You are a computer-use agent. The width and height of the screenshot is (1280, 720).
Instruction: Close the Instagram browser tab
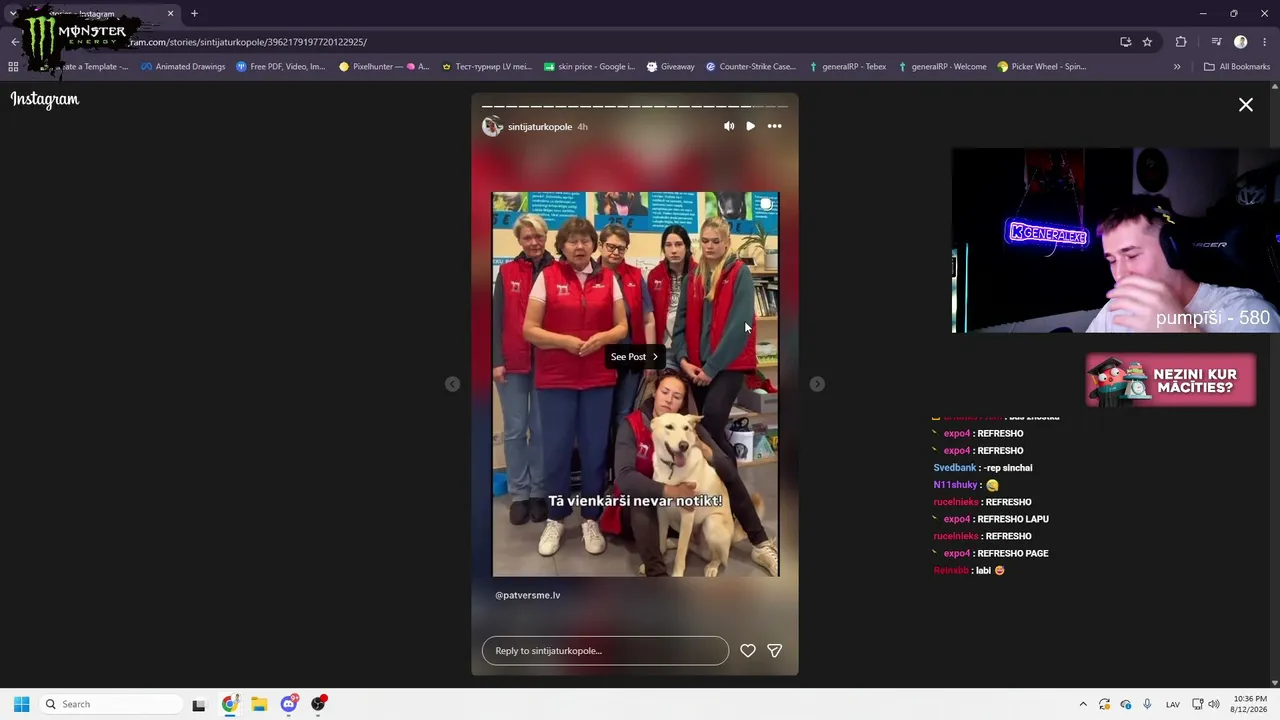[x=170, y=14]
